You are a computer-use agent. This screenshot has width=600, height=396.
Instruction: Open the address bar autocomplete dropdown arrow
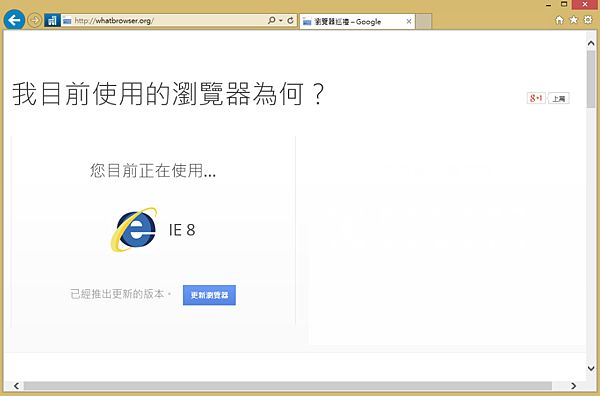click(x=281, y=21)
